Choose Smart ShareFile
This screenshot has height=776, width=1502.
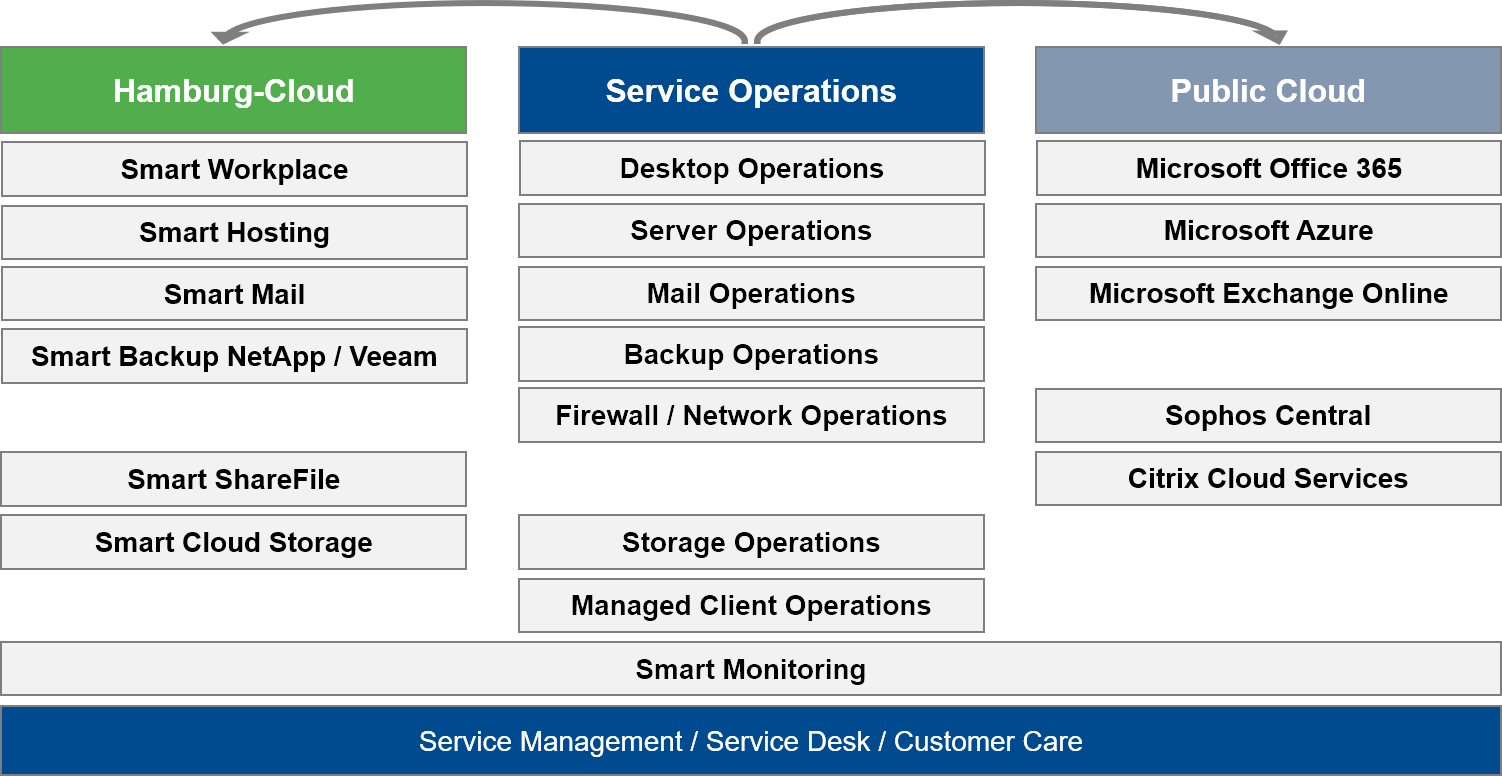coord(233,479)
